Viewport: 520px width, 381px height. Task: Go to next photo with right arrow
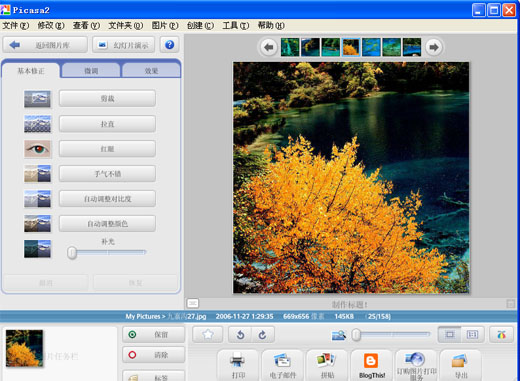tap(434, 47)
